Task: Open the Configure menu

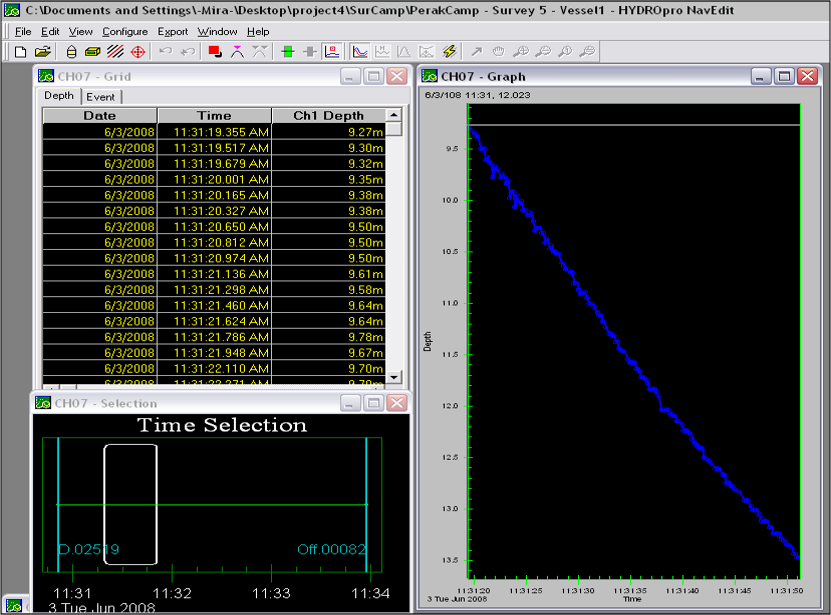Action: (x=125, y=31)
